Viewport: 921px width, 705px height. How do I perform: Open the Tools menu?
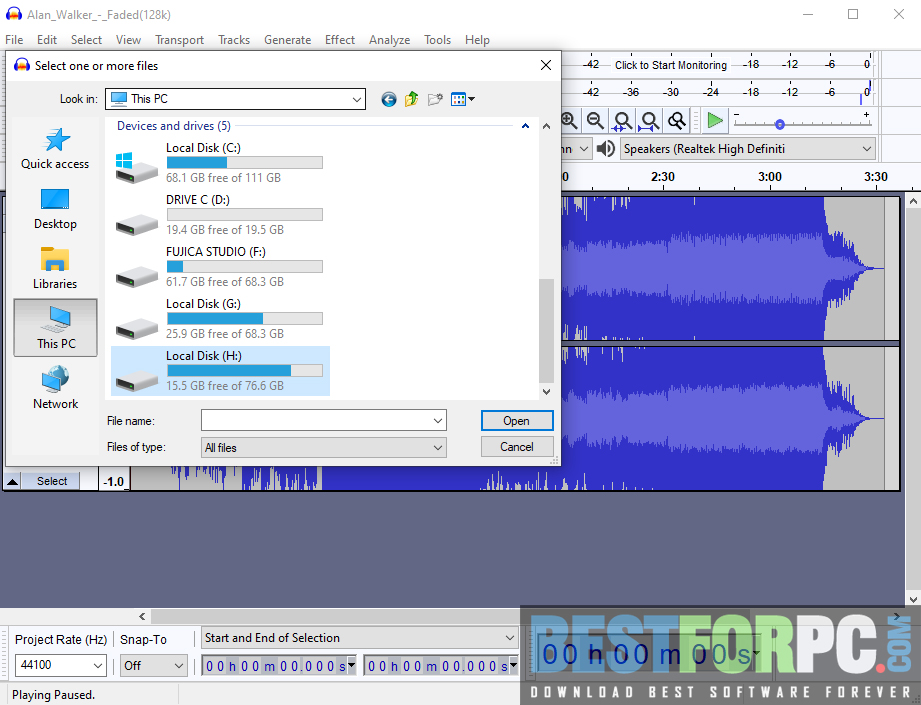pyautogui.click(x=438, y=40)
